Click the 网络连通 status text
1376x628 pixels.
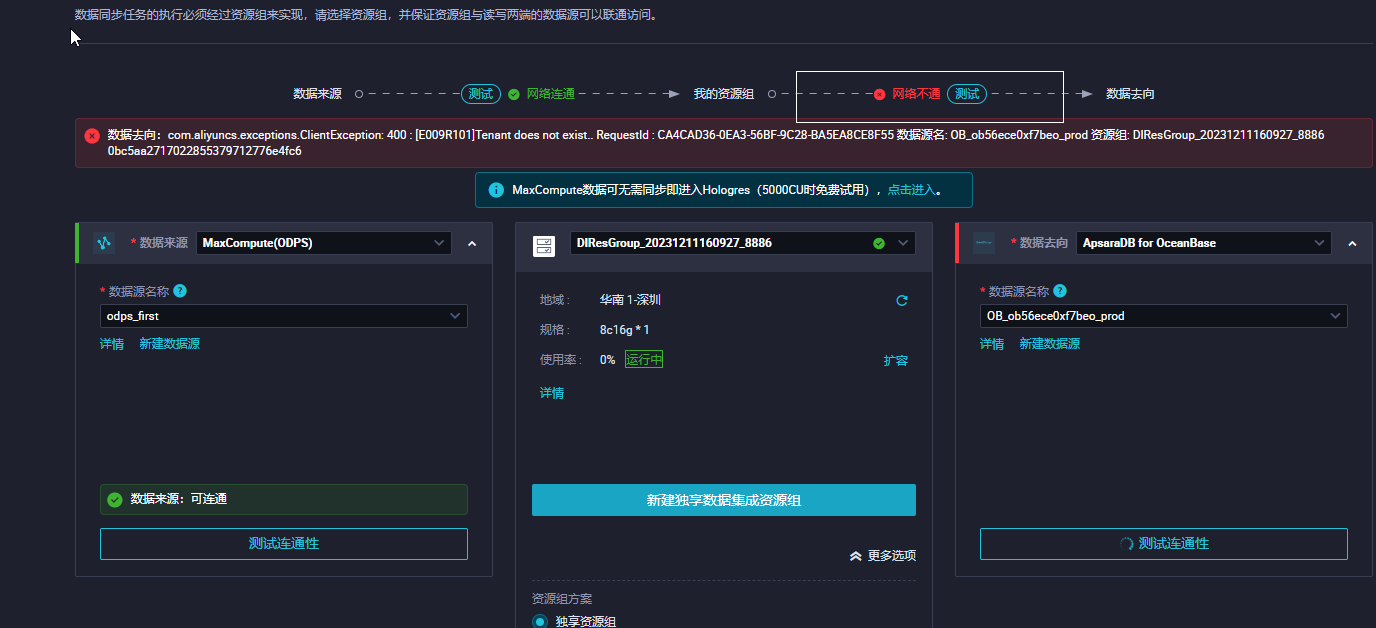551,94
